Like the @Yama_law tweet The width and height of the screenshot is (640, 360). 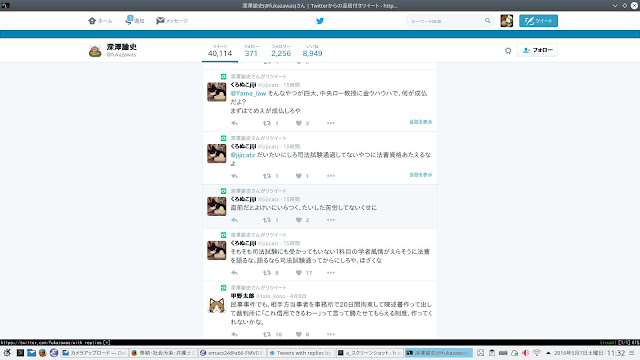tap(299, 123)
